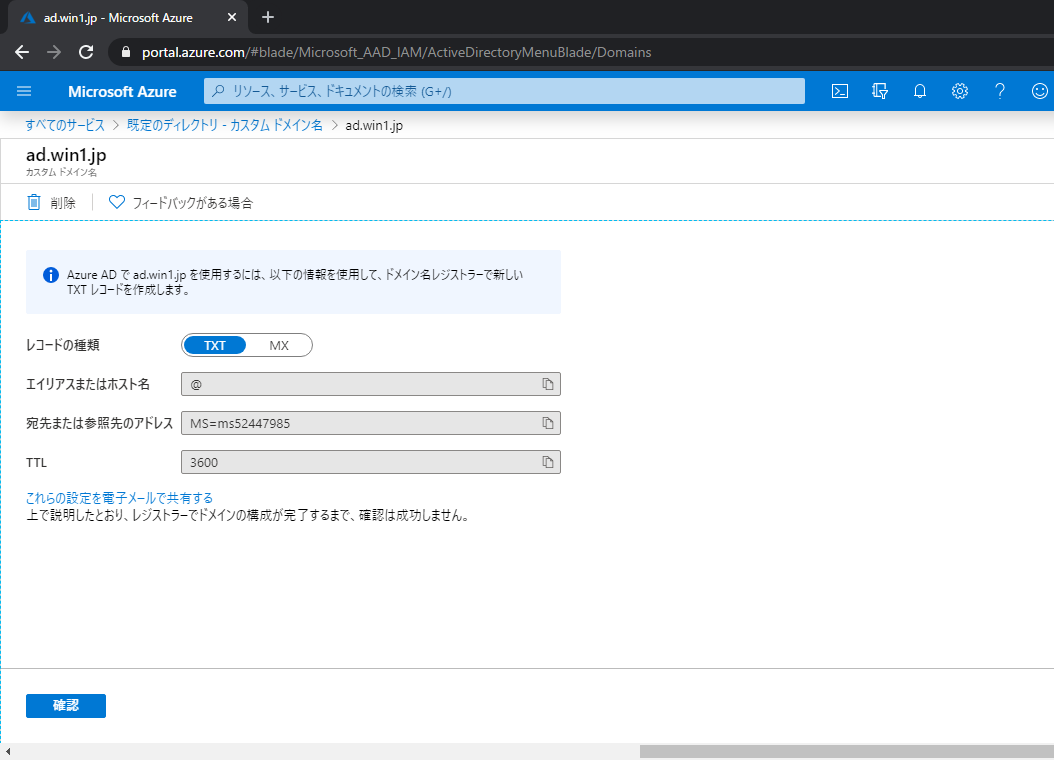Select the ad.win1.jp - Microsoft Azure tab
This screenshot has width=1054, height=760.
coord(128,17)
